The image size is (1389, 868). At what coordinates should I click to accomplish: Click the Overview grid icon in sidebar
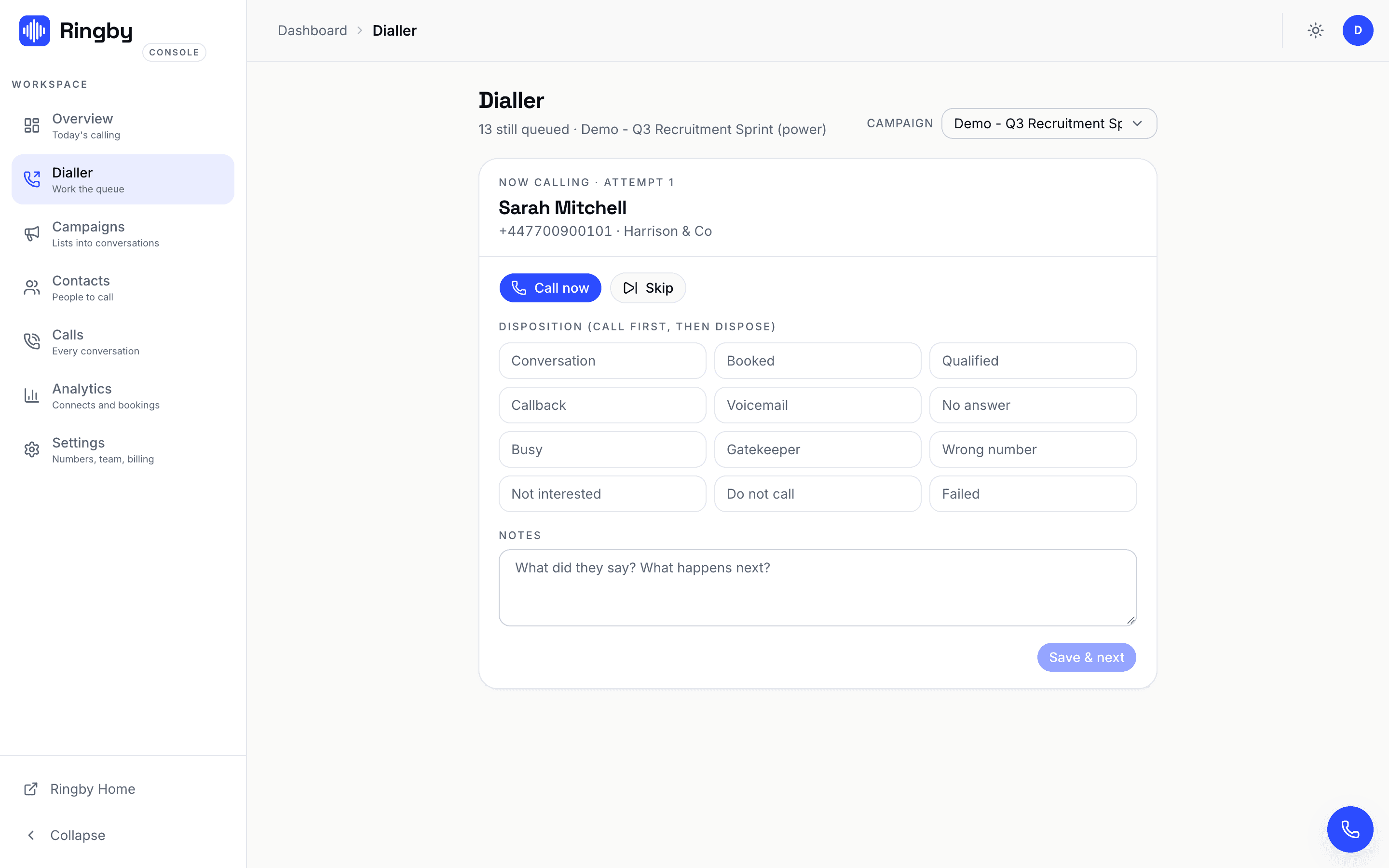coord(31,125)
